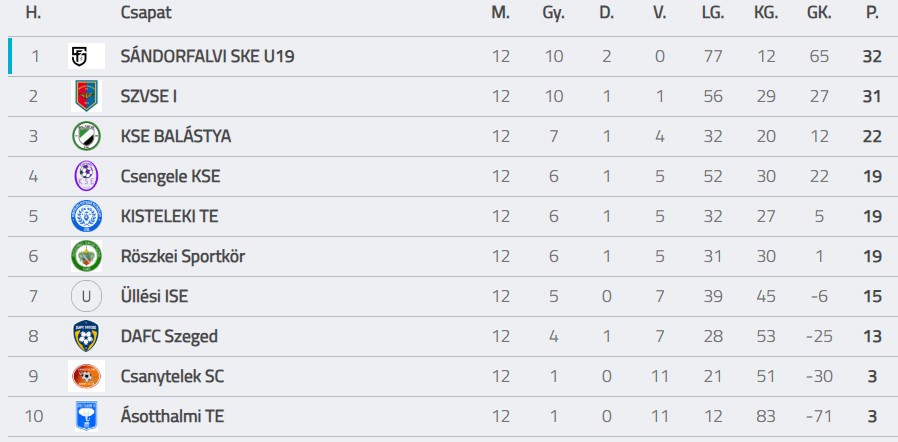The height and width of the screenshot is (442, 898).
Task: Click SZVSE I's 31 points value
Action: click(872, 96)
